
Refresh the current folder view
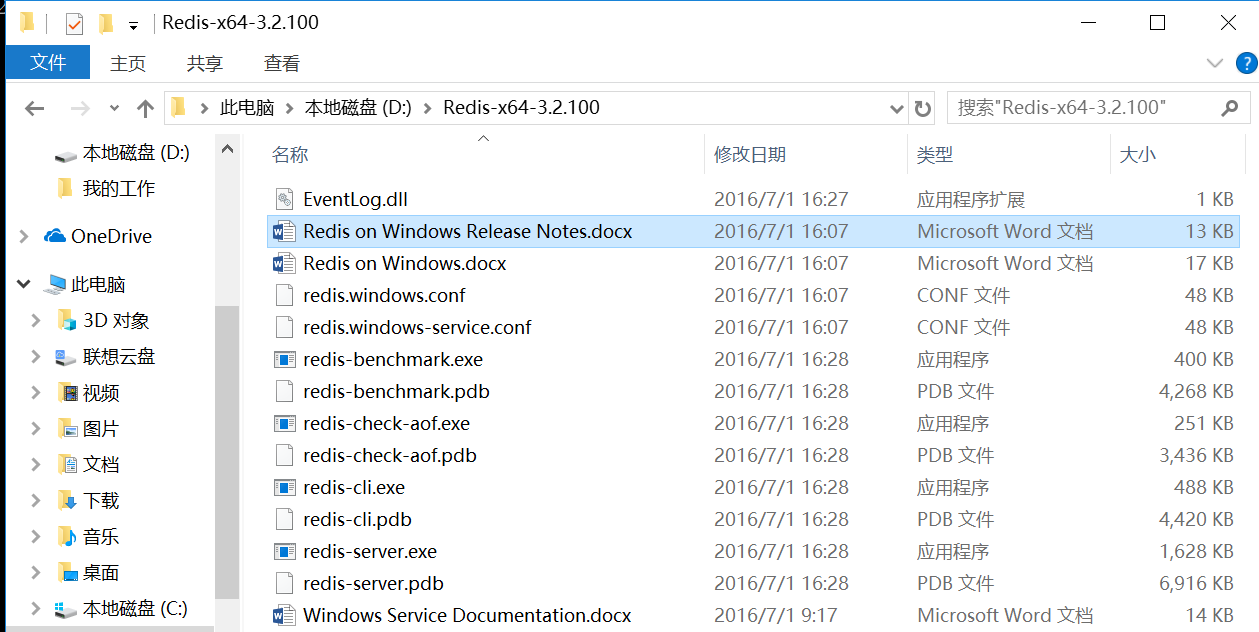coord(923,108)
